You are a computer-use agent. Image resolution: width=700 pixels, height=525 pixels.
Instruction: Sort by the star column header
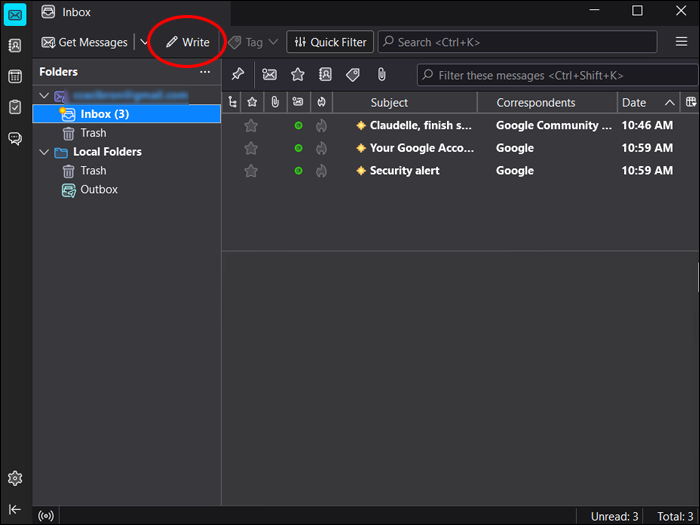pyautogui.click(x=252, y=103)
